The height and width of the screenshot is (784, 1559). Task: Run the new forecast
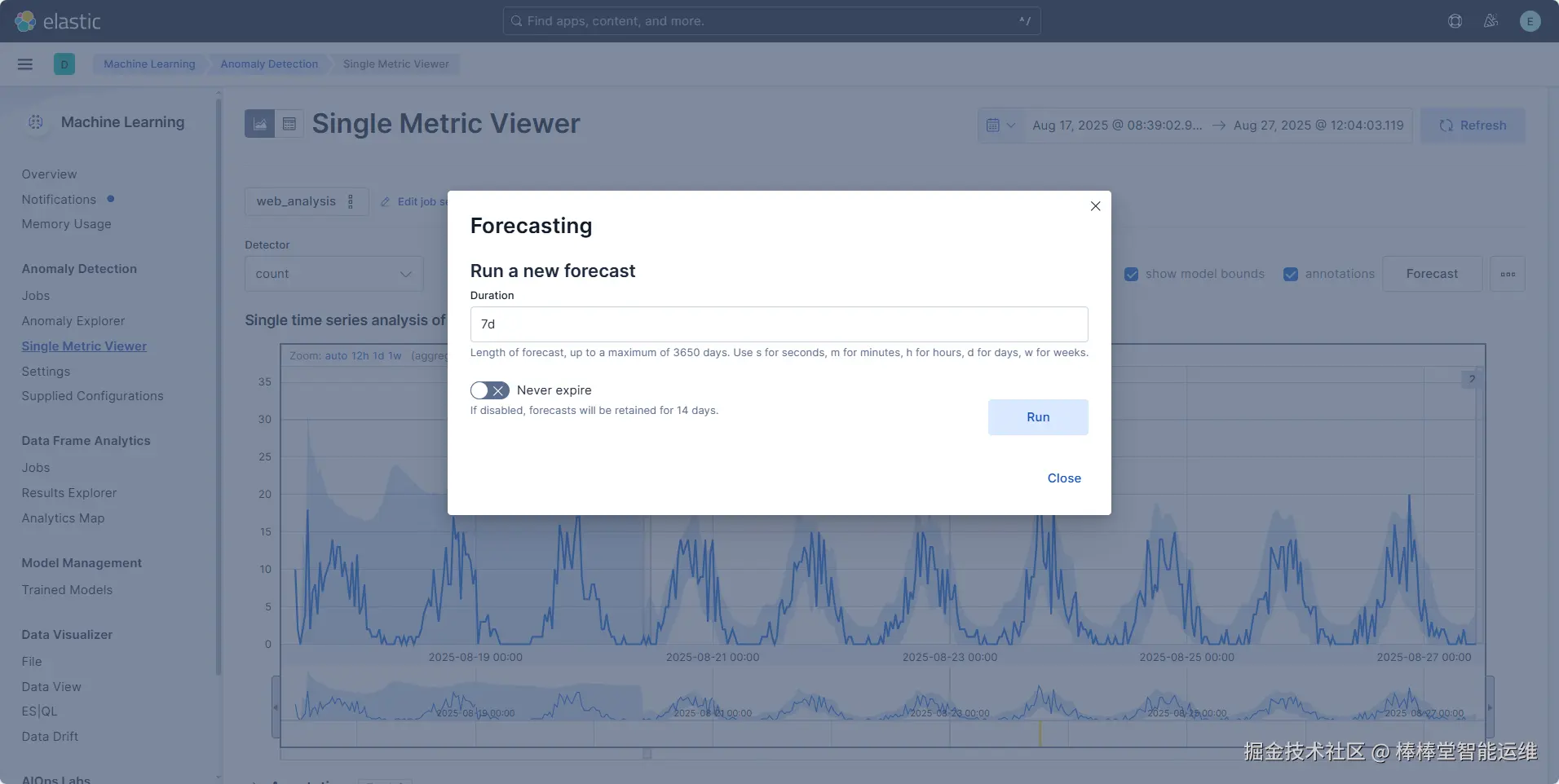coord(1038,417)
